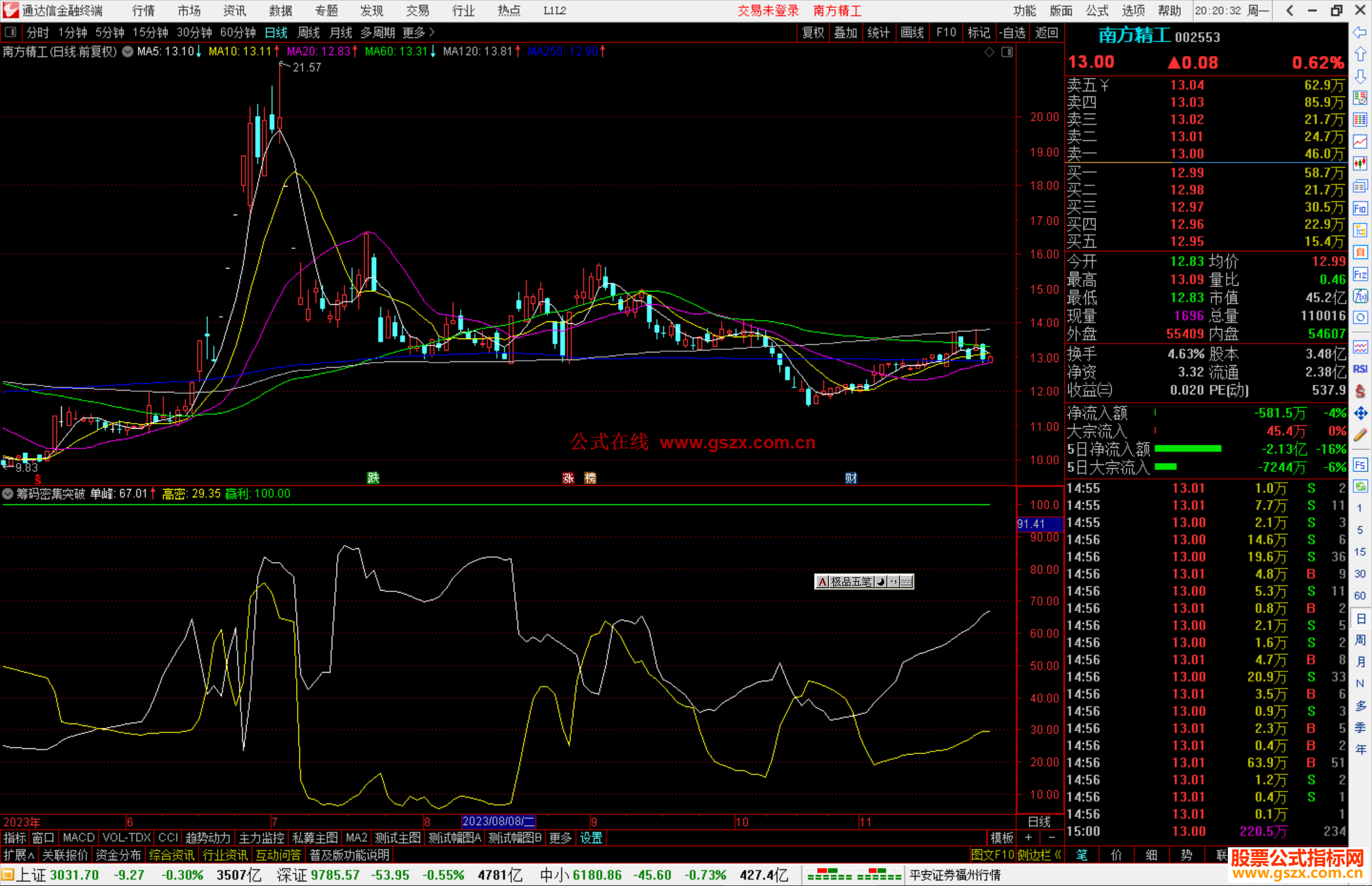Click the 复权 button

tap(812, 32)
